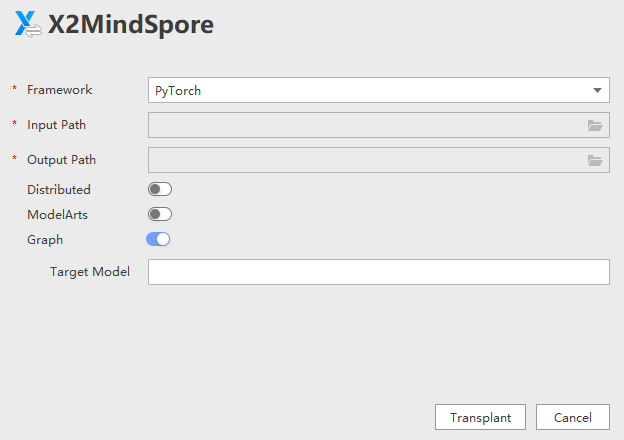The width and height of the screenshot is (624, 440).
Task: Click the Graph label
Action: coord(45,240)
